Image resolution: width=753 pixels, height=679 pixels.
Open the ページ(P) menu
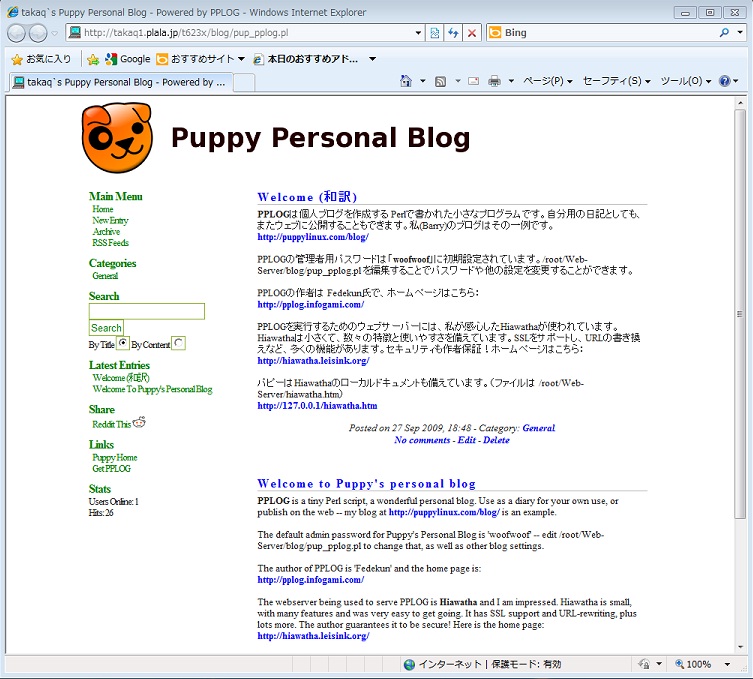click(547, 81)
